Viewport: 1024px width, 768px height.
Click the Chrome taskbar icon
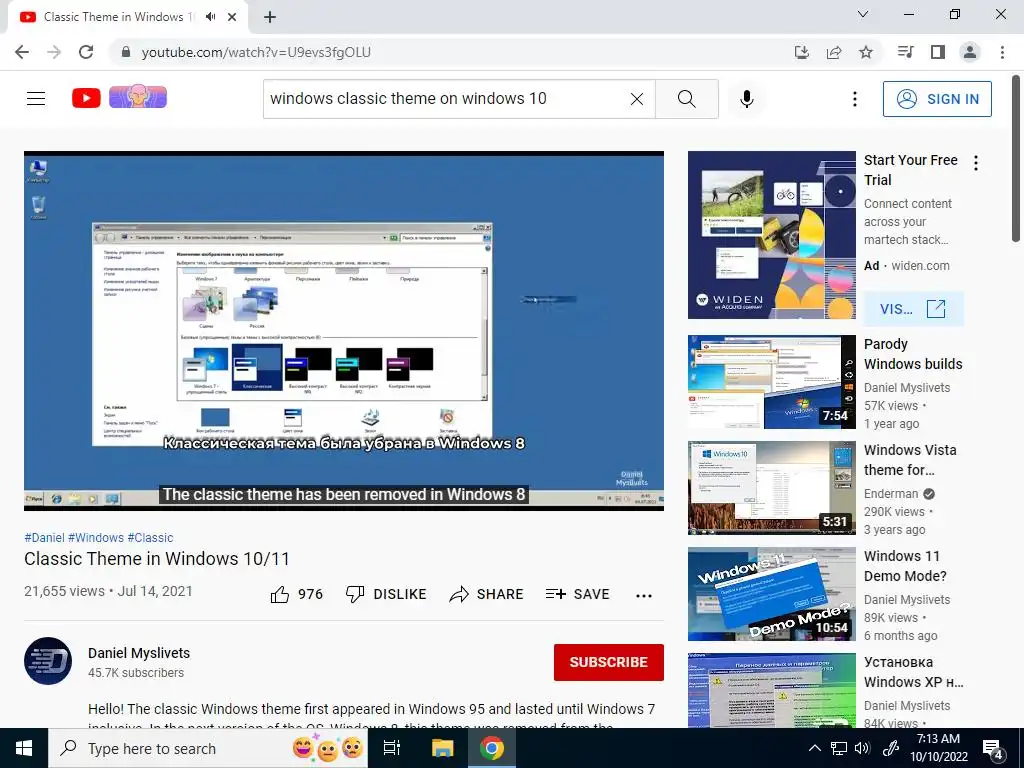492,748
